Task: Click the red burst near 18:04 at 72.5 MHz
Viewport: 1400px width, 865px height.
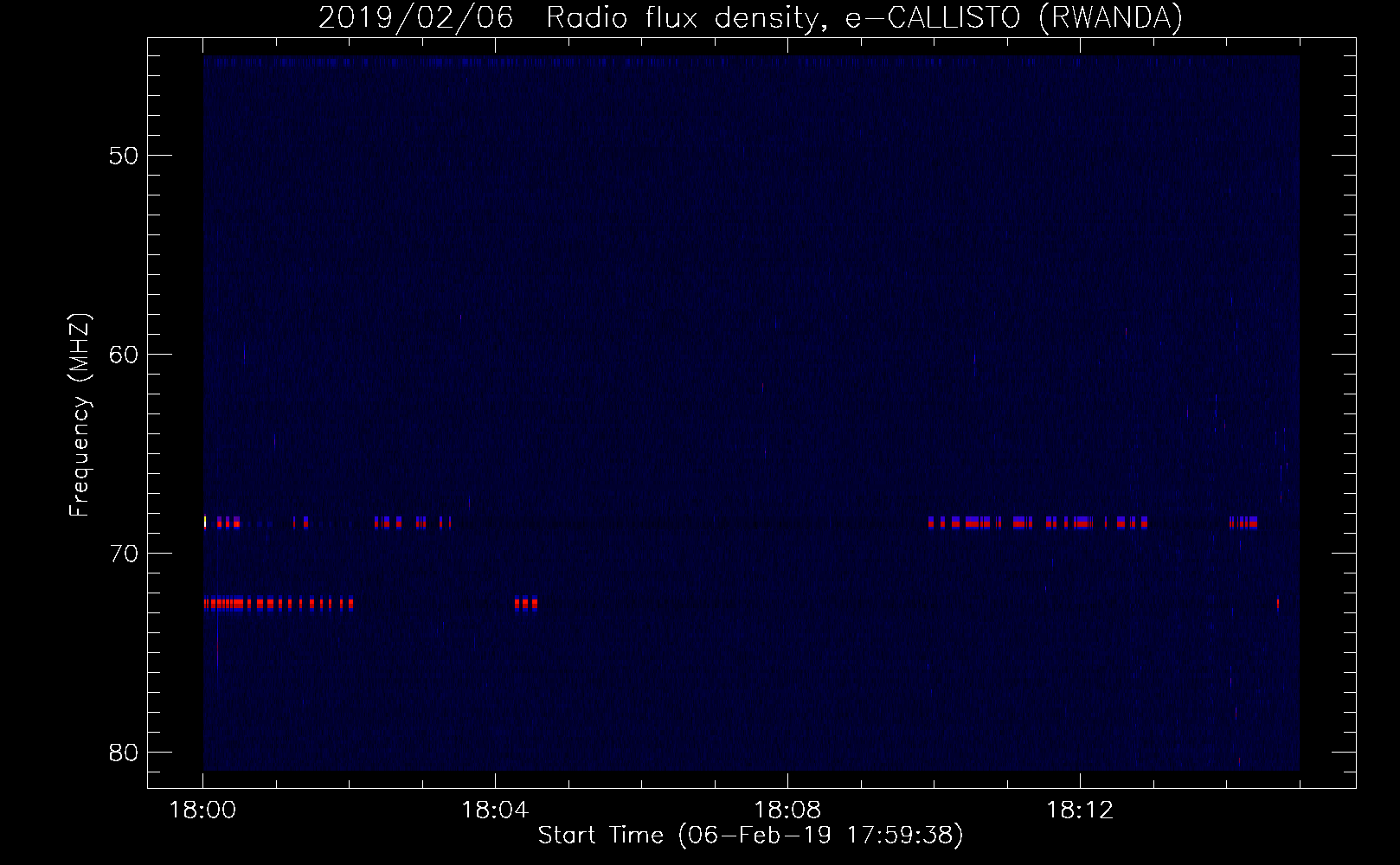Action: pyautogui.click(x=526, y=604)
